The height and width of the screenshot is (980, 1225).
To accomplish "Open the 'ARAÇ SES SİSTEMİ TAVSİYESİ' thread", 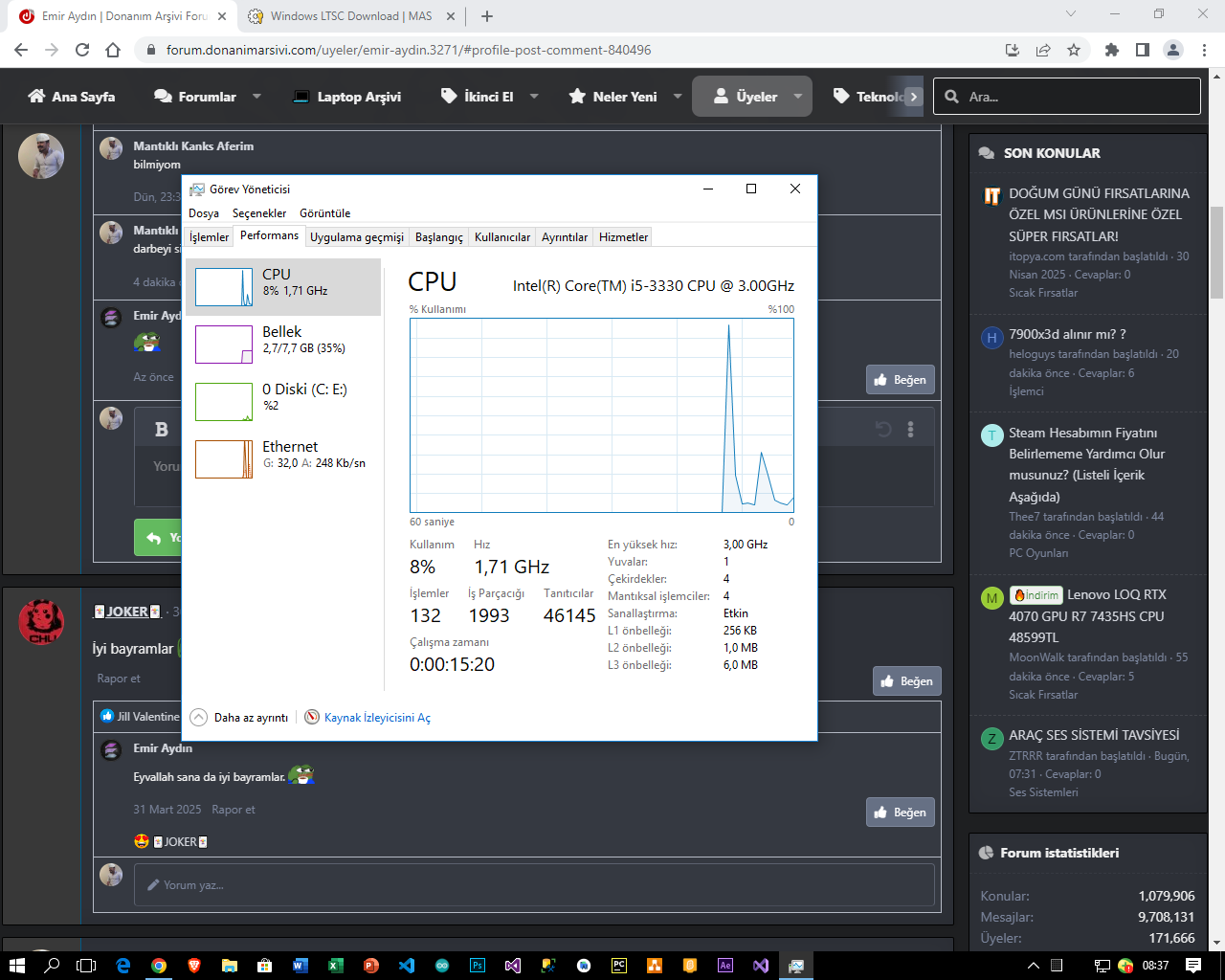I will [1094, 735].
